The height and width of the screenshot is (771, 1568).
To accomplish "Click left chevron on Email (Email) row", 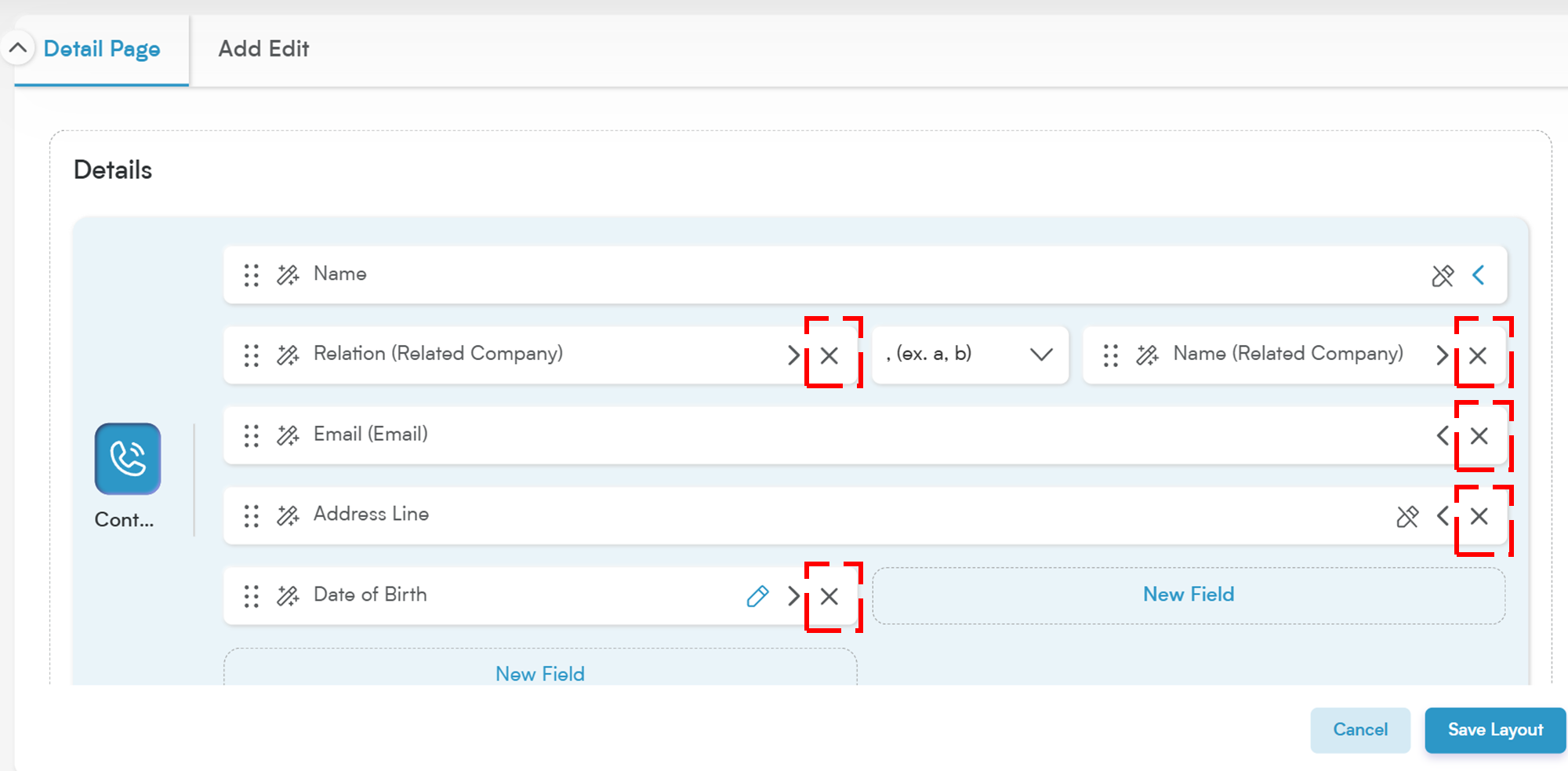I will [x=1443, y=435].
